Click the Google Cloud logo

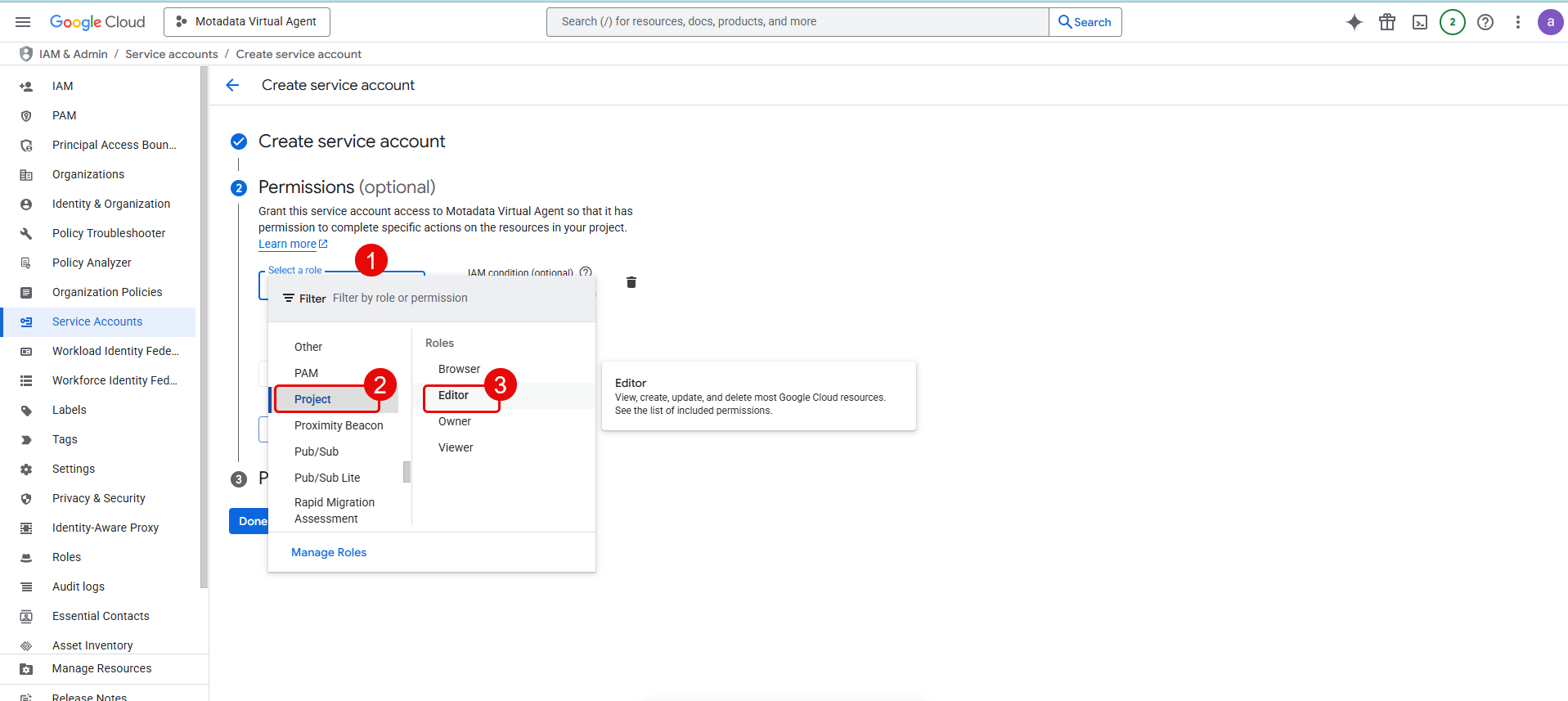click(x=97, y=22)
